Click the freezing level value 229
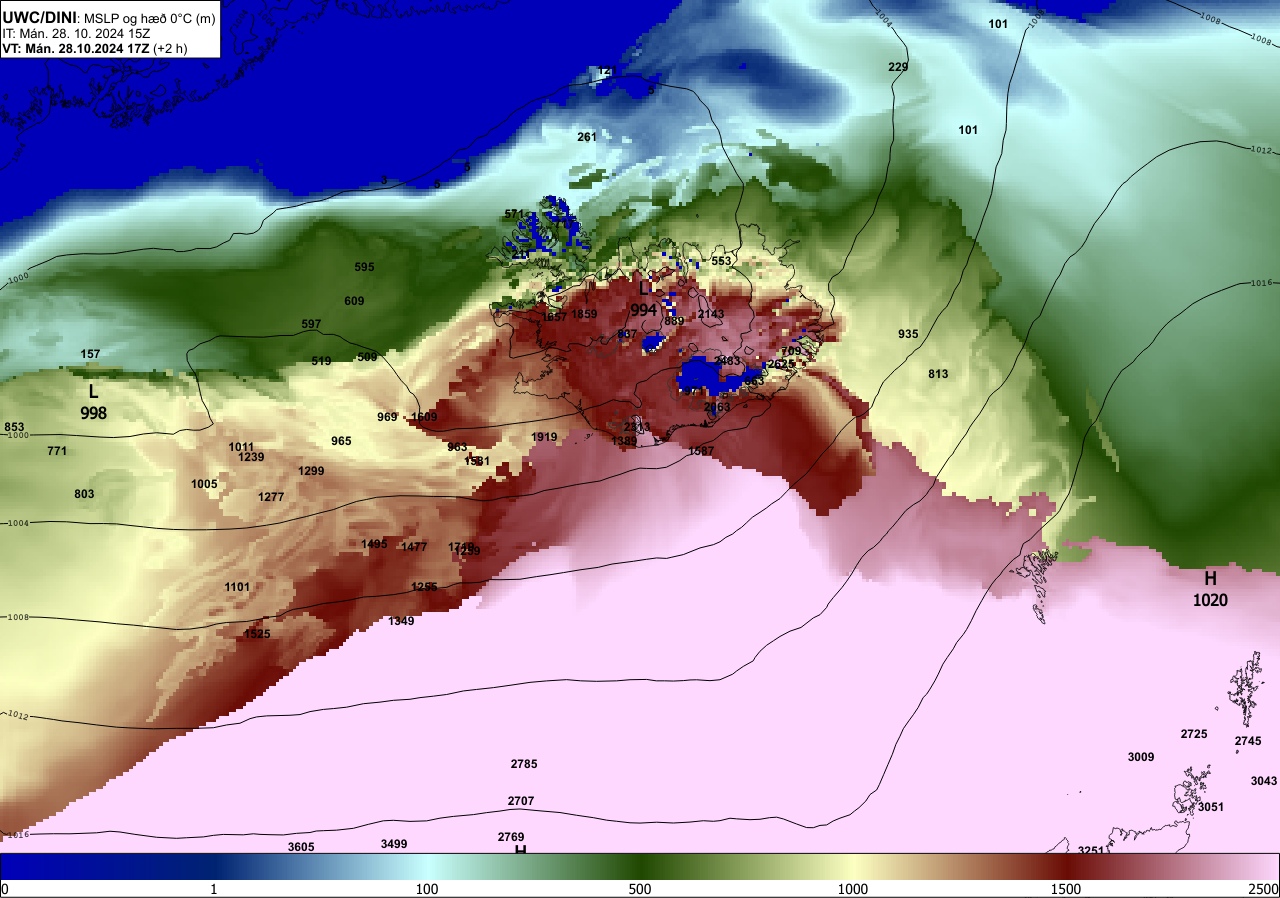This screenshot has height=898, width=1280. pos(898,67)
